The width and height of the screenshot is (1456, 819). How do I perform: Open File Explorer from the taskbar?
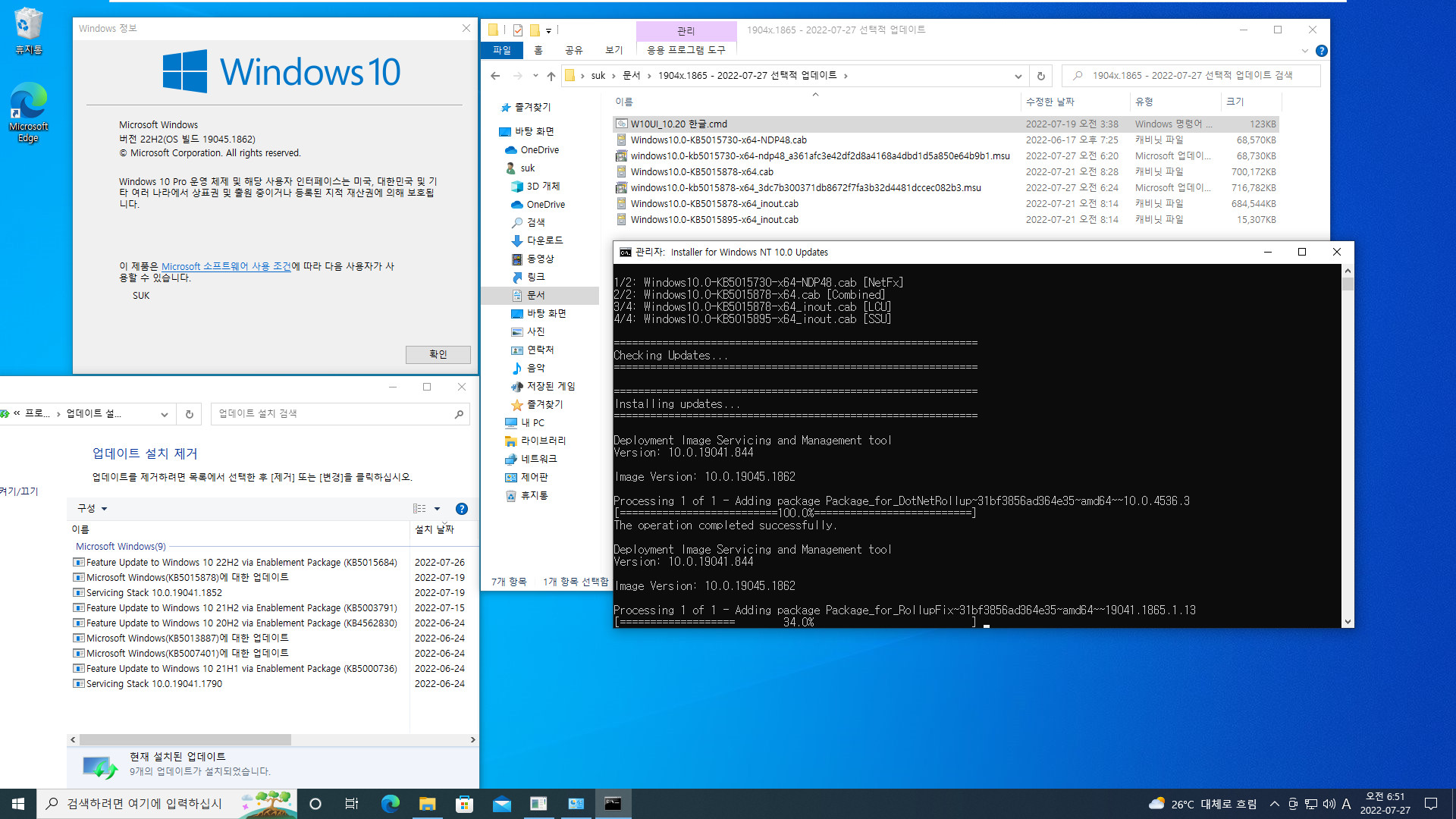[427, 804]
